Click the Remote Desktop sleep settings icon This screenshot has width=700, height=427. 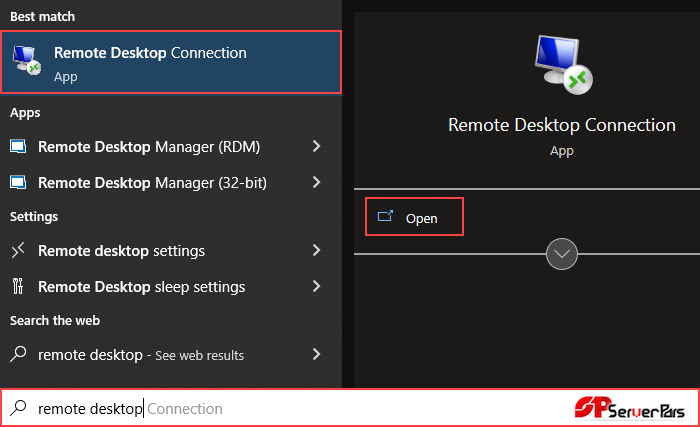[x=18, y=286]
